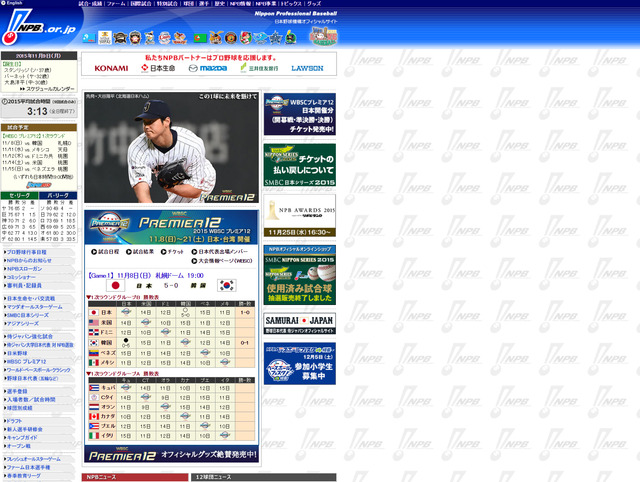Viewport: 640px width, 482px height.
Task: Open the プロ野球行事日程 sidebar link
Action: (26, 252)
